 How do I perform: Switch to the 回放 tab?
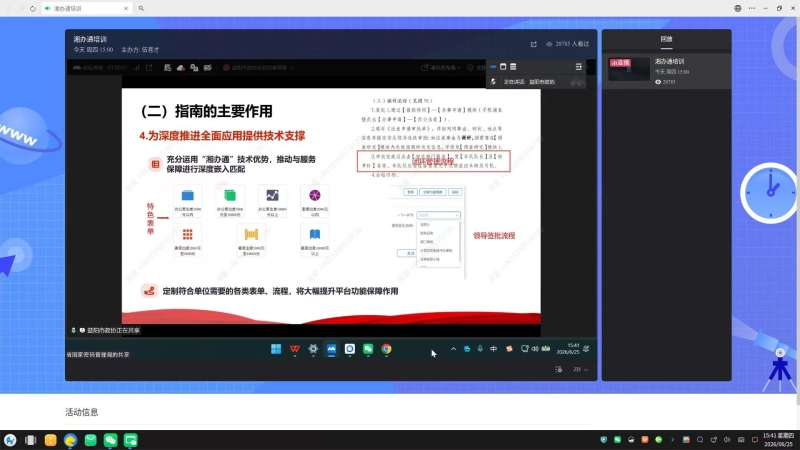(666, 39)
